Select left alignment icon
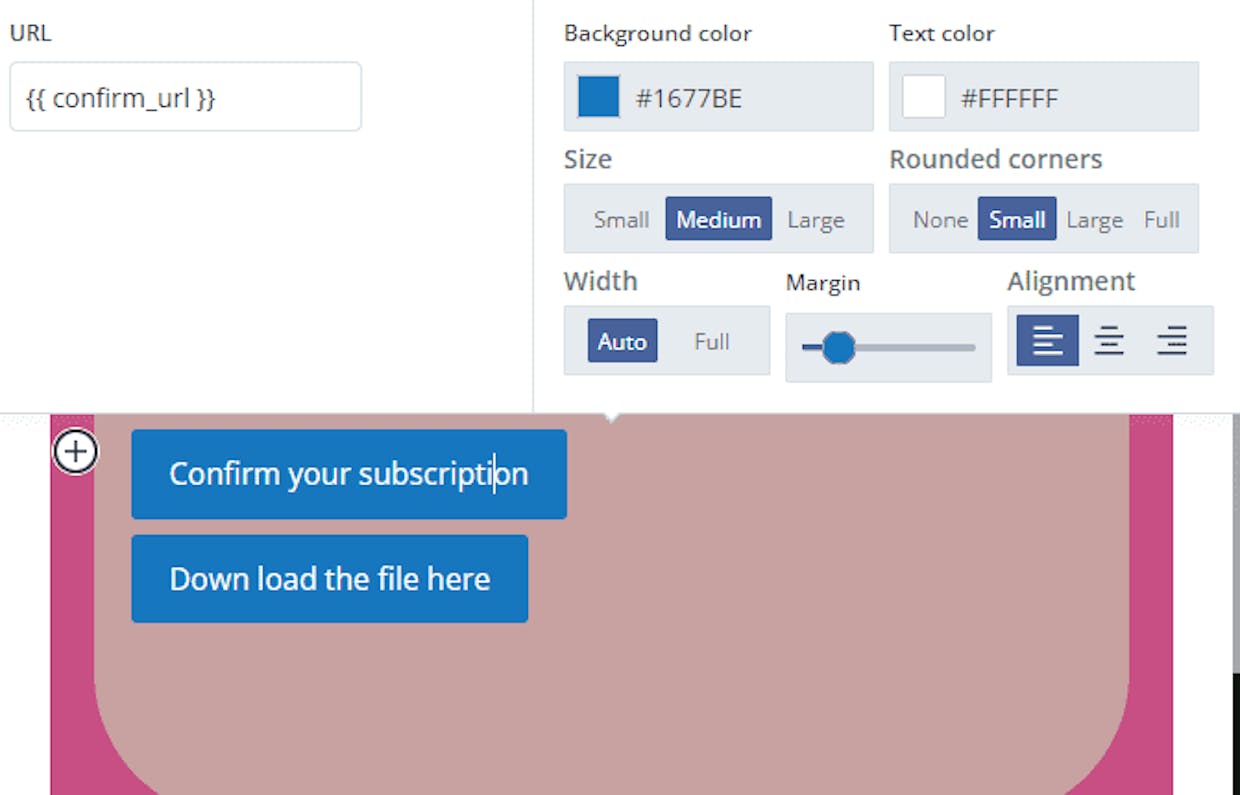This screenshot has width=1240, height=795. [1047, 341]
